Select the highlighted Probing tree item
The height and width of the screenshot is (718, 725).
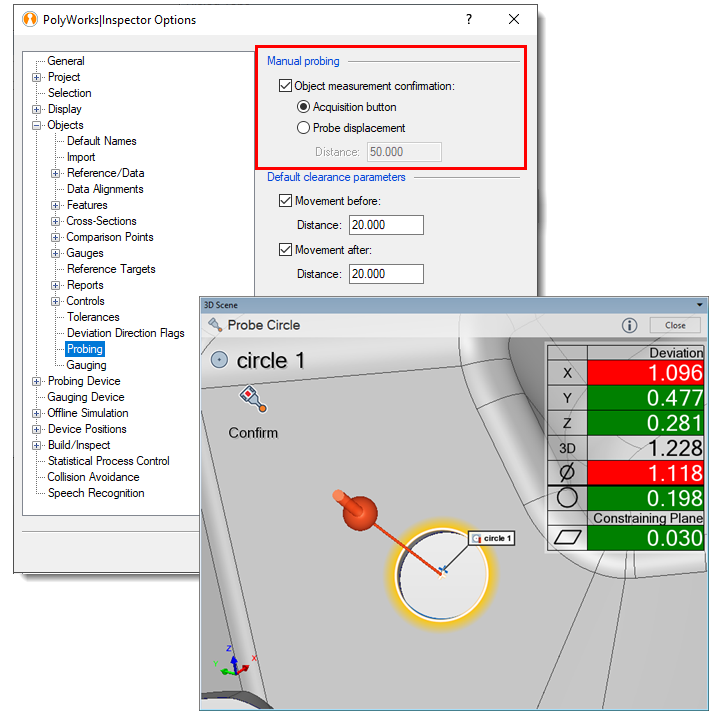pos(85,349)
